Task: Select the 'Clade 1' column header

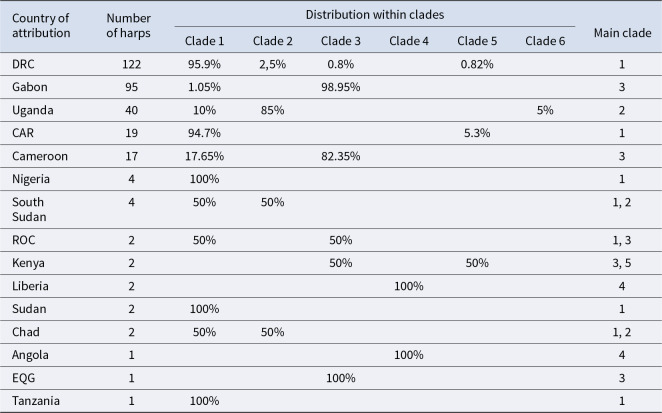Action: coord(204,41)
